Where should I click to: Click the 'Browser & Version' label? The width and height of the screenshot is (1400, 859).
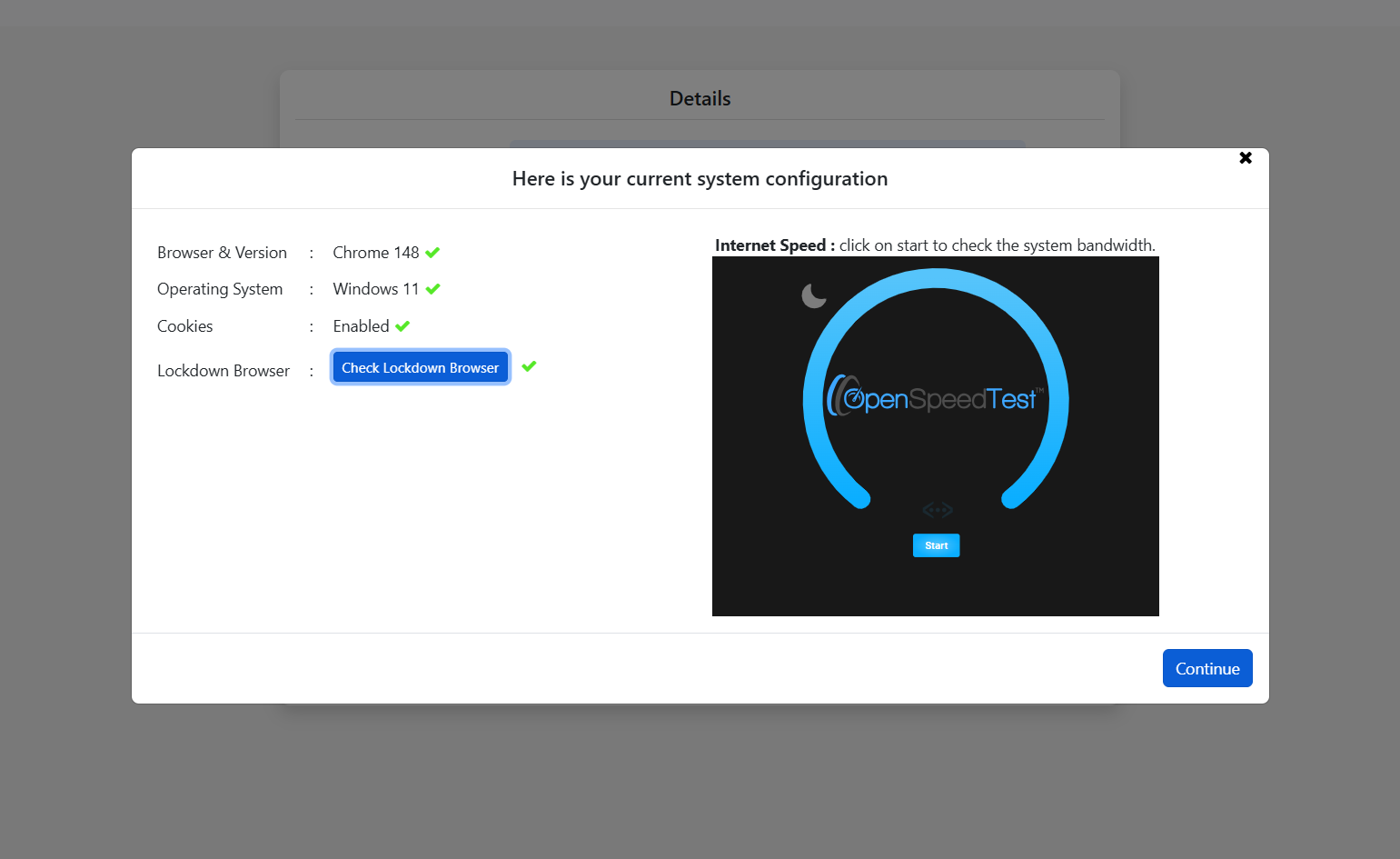point(222,253)
